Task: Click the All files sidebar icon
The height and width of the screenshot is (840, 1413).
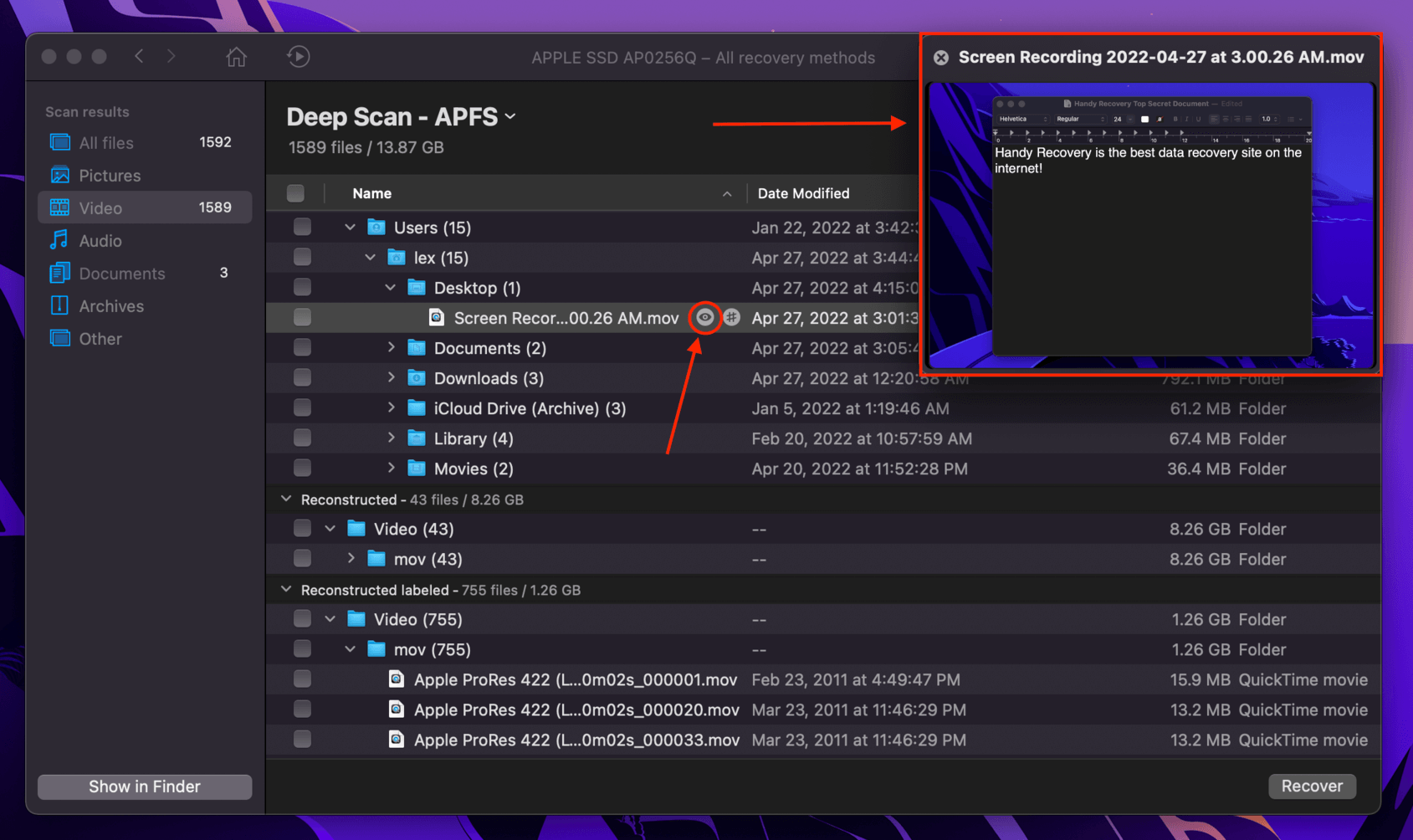Action: pos(60,142)
